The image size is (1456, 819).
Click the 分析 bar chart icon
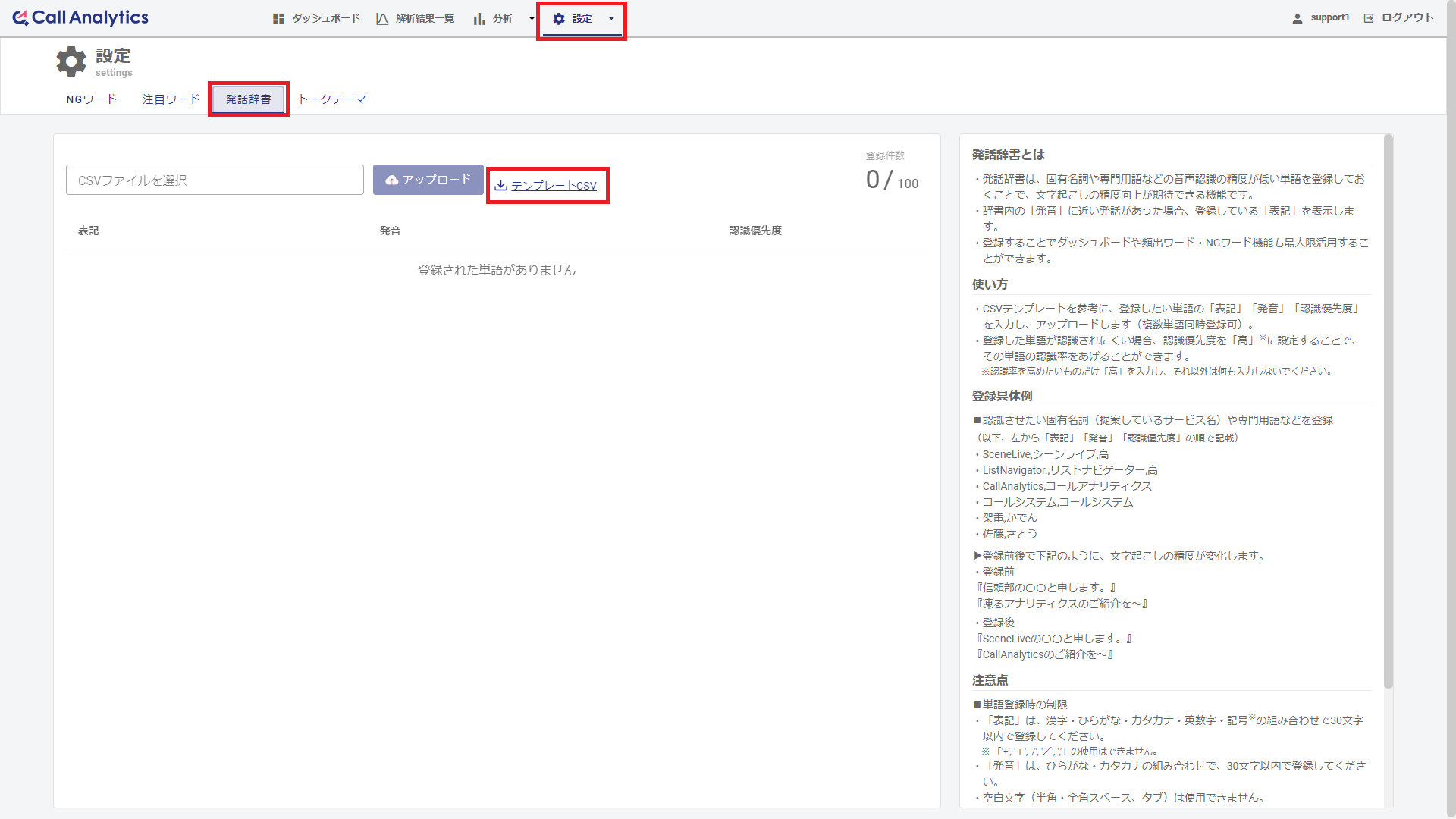pyautogui.click(x=479, y=19)
